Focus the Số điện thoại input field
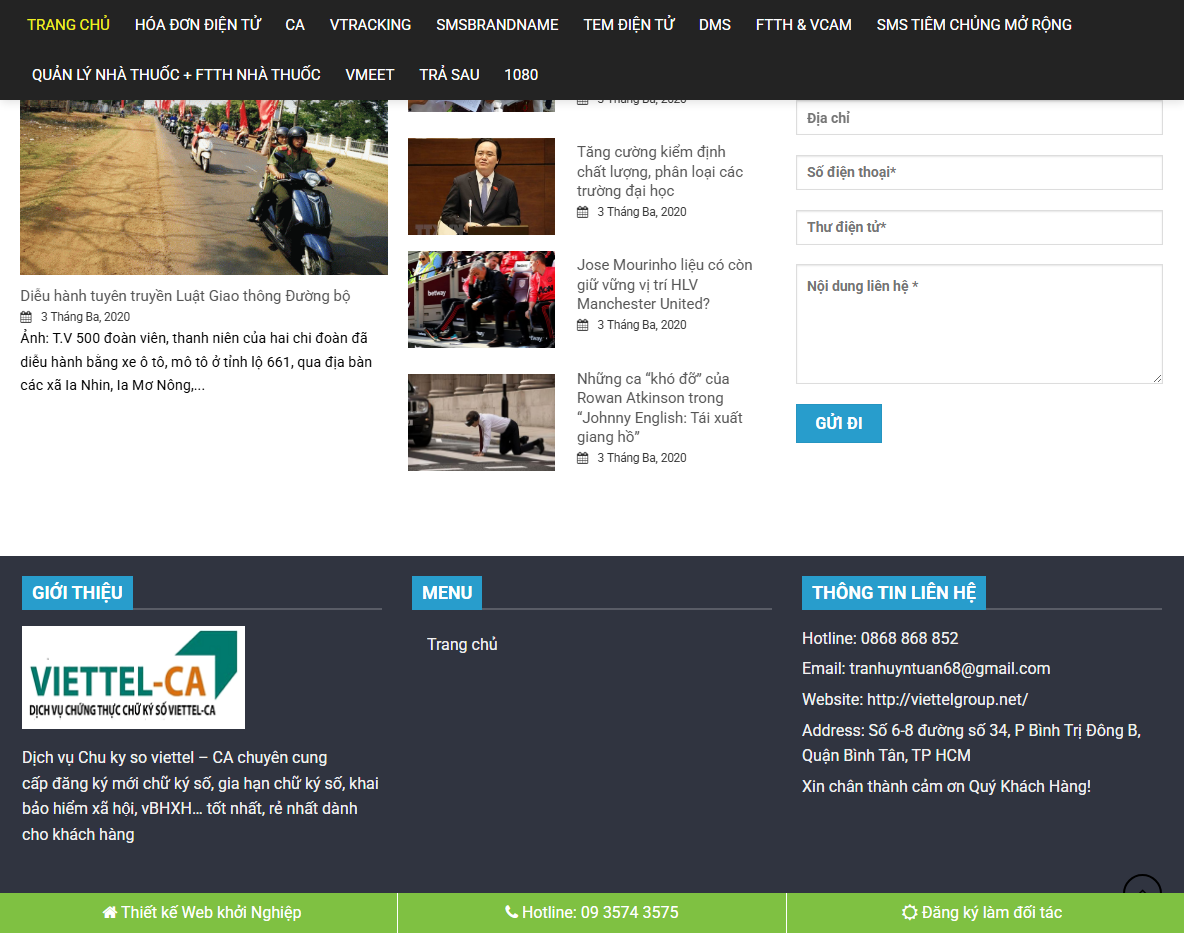This screenshot has width=1184, height=933. 979,172
